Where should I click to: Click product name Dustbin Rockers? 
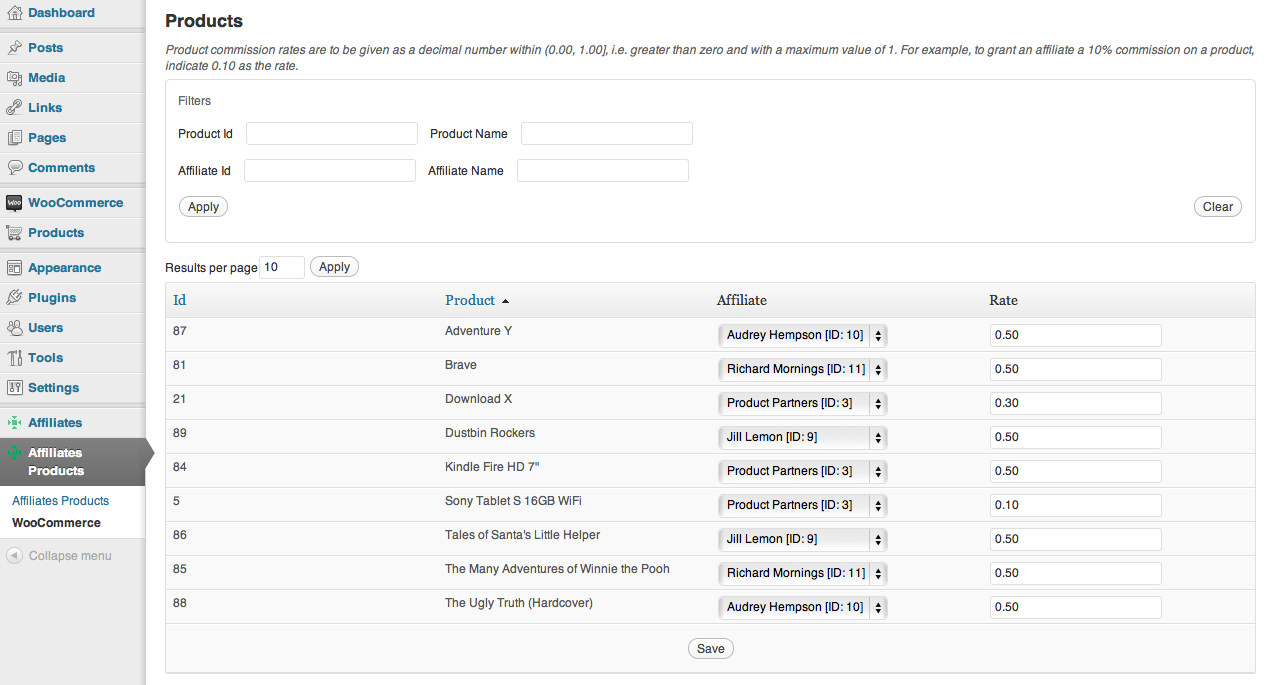point(490,433)
